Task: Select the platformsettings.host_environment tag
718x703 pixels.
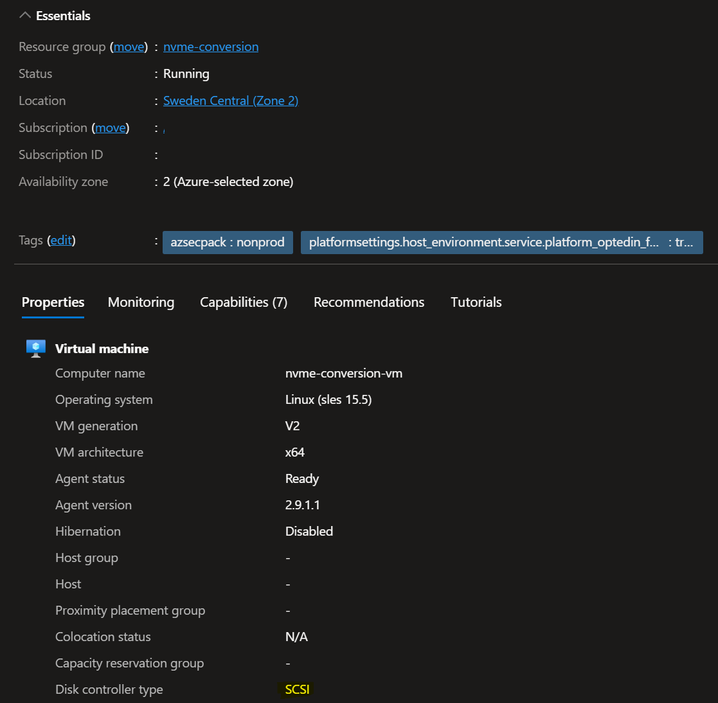Action: coord(501,242)
